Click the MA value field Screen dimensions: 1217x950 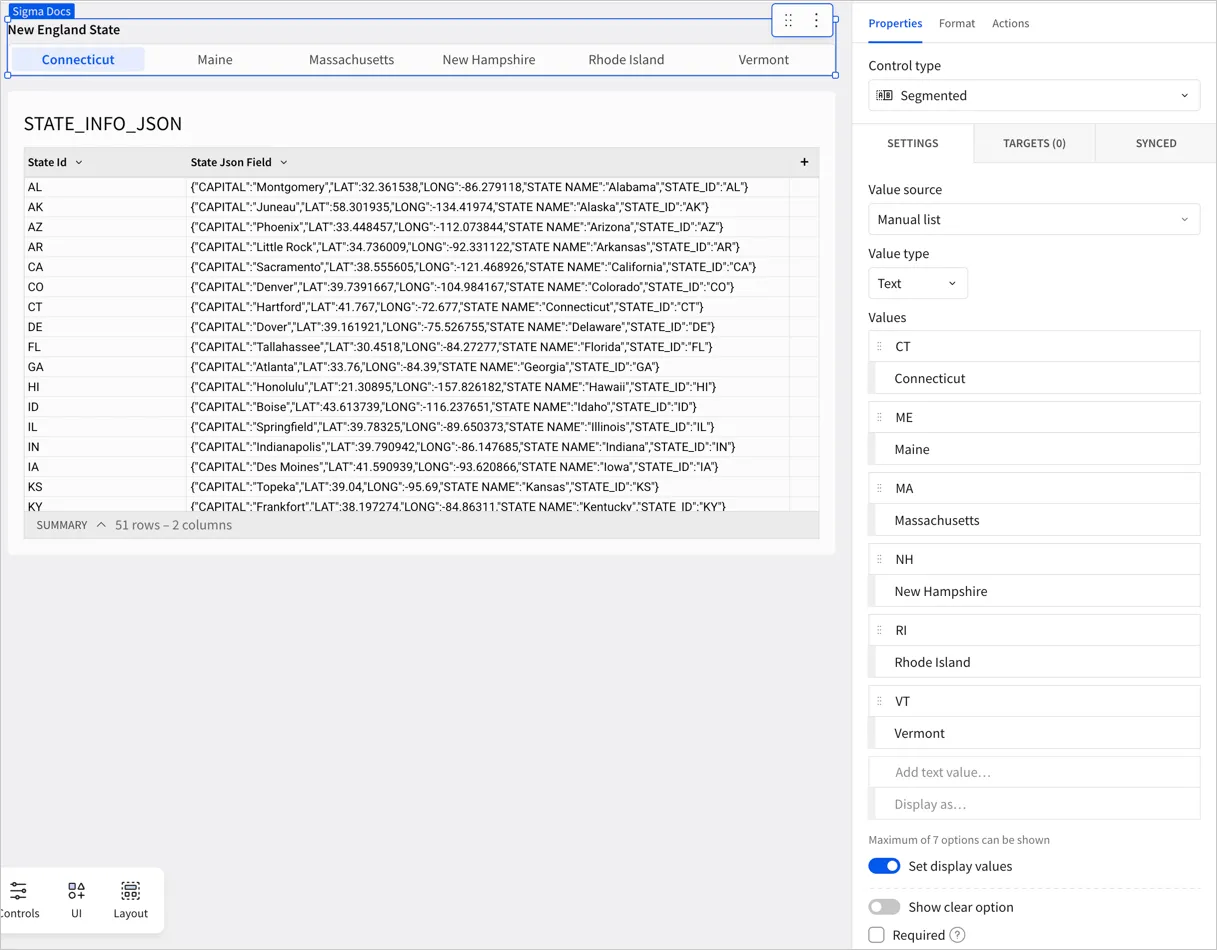(1034, 489)
